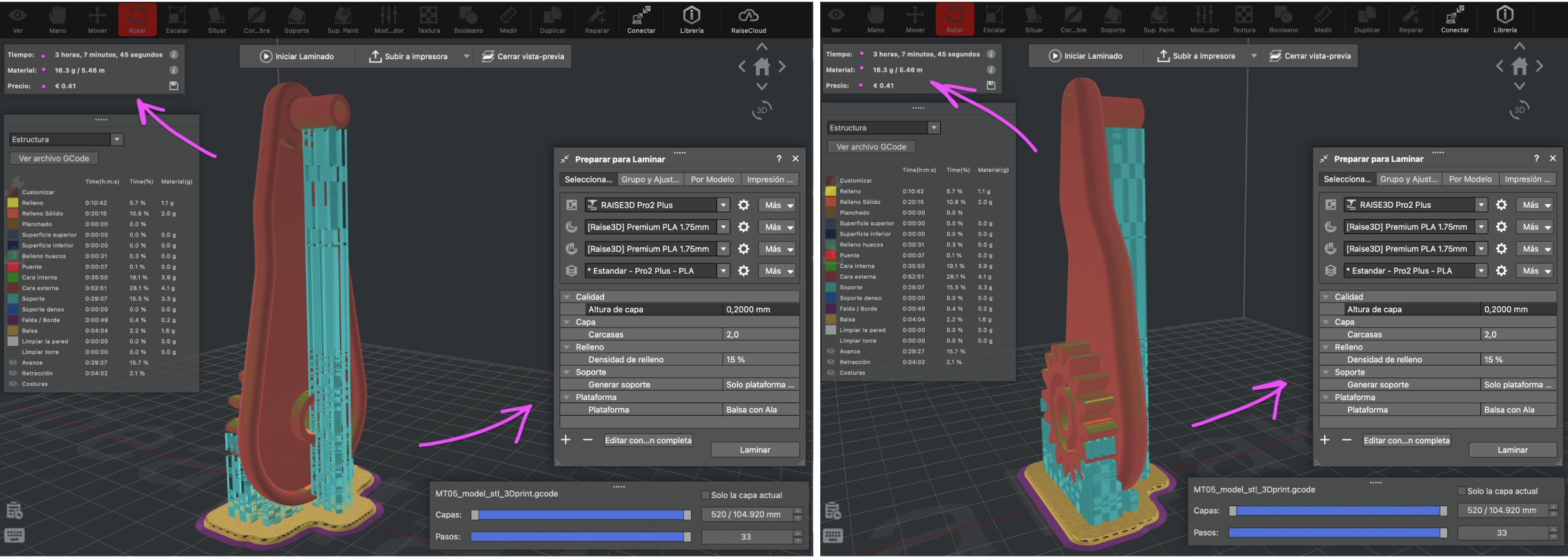
Task: Click 'Ver archivo GCode' in the right window
Action: pos(871,147)
